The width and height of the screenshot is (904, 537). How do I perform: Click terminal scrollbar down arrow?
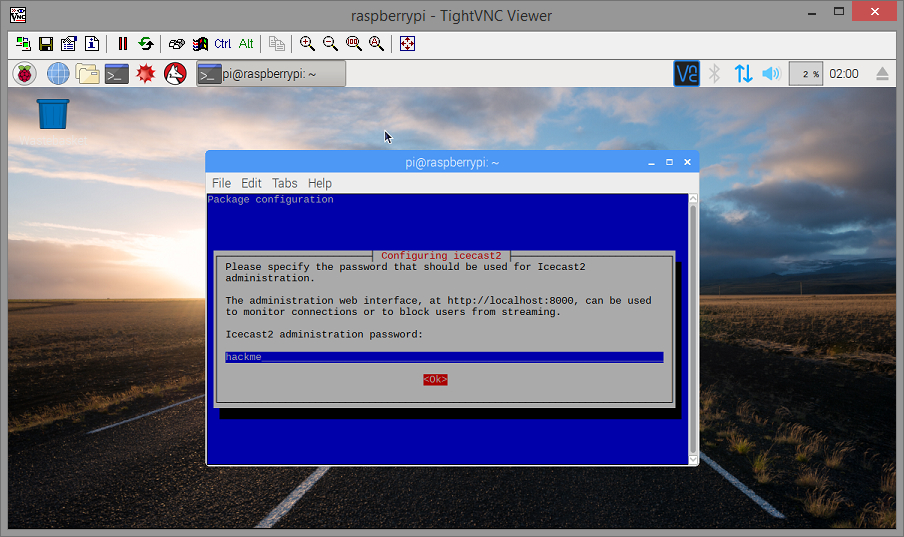(x=693, y=460)
